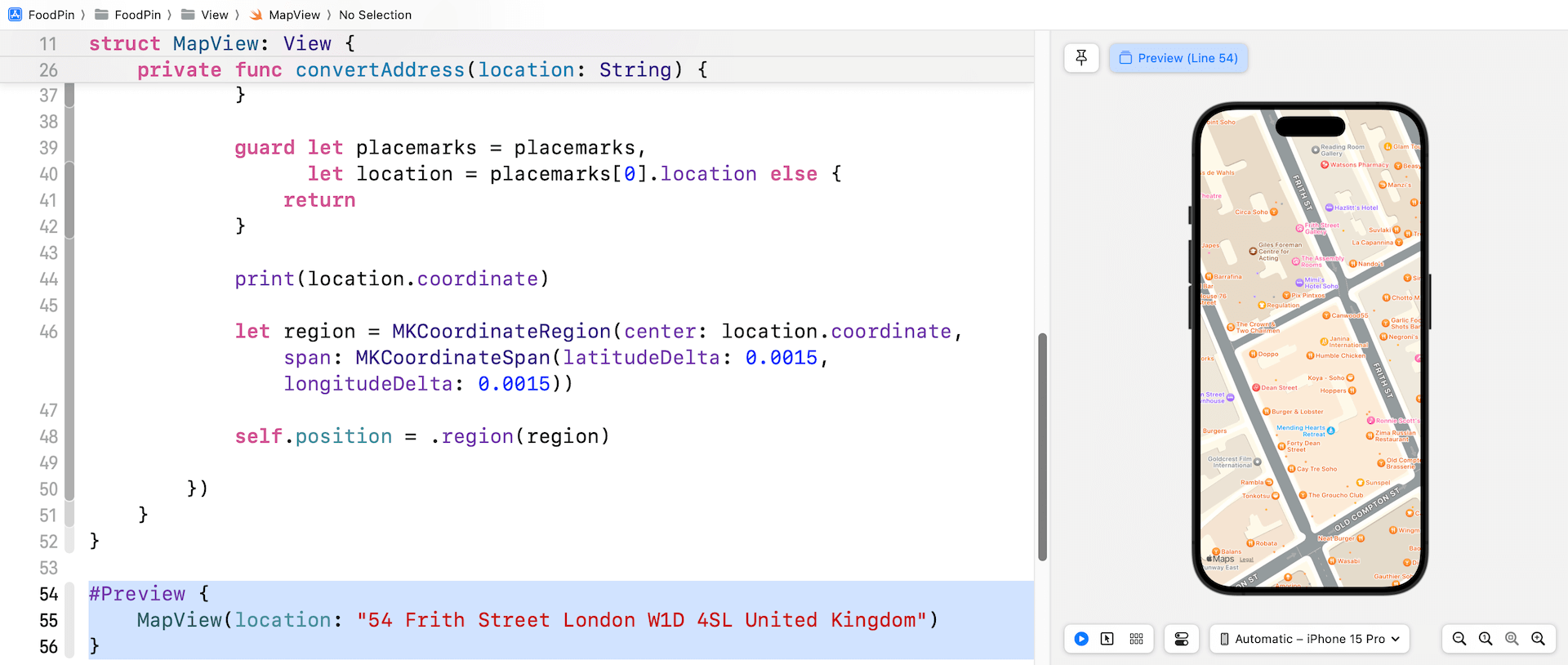1568x665 pixels.
Task: Open the preview Variants grid icon
Action: click(x=1136, y=639)
